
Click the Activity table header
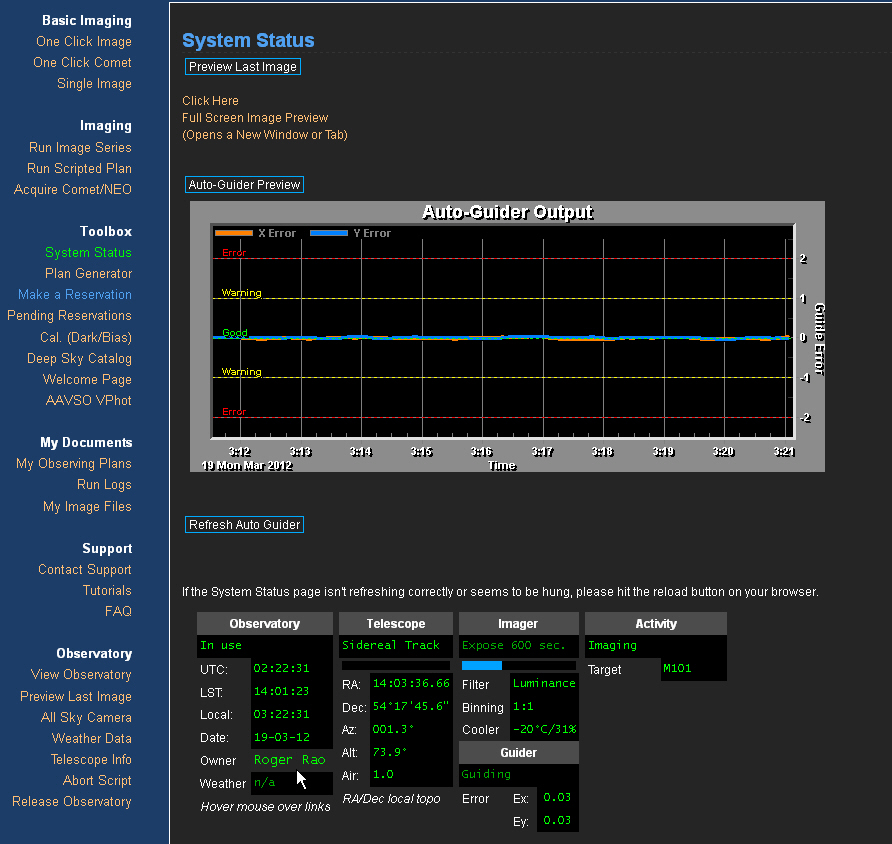click(x=656, y=623)
